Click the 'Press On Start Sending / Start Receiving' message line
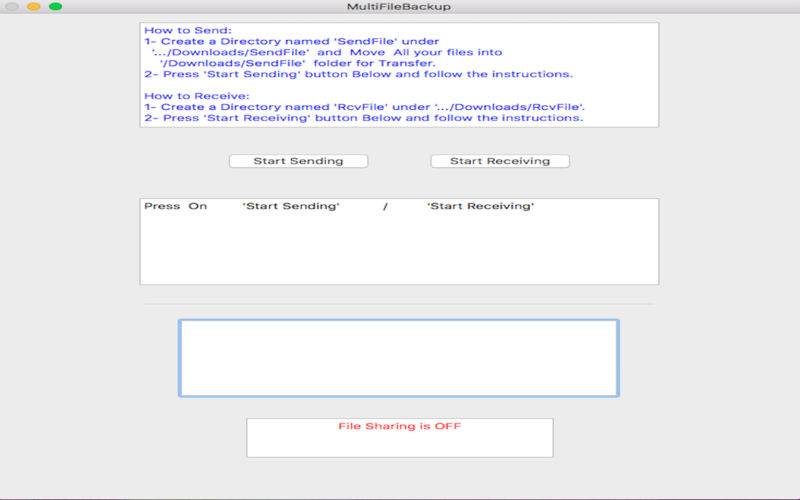This screenshot has height=500, width=800. [339, 206]
